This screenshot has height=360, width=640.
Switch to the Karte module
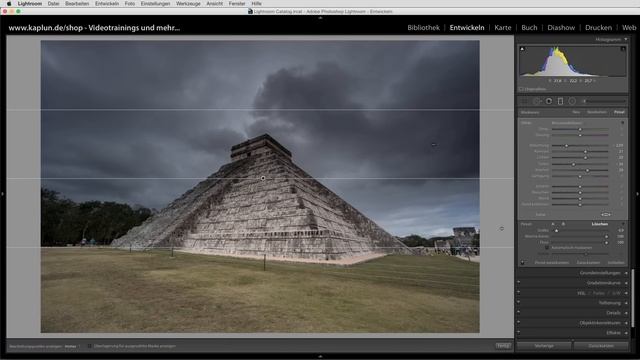tap(502, 28)
